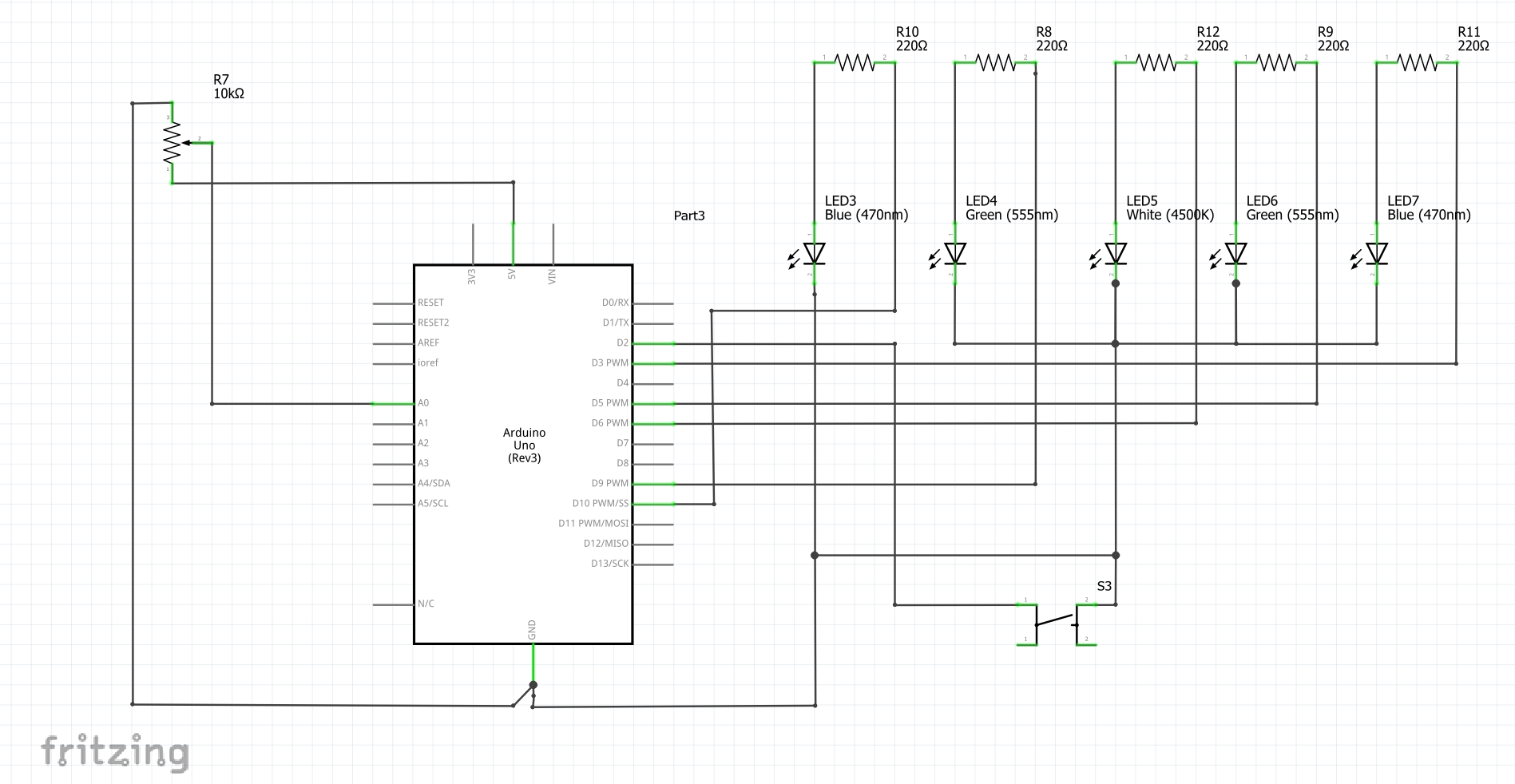The width and height of the screenshot is (1515, 784).
Task: Select the R10 resistor symbol
Action: pyautogui.click(x=855, y=61)
